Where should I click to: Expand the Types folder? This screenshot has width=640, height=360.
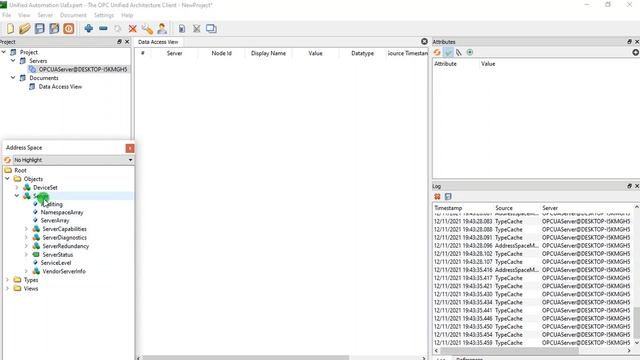pyautogui.click(x=7, y=280)
